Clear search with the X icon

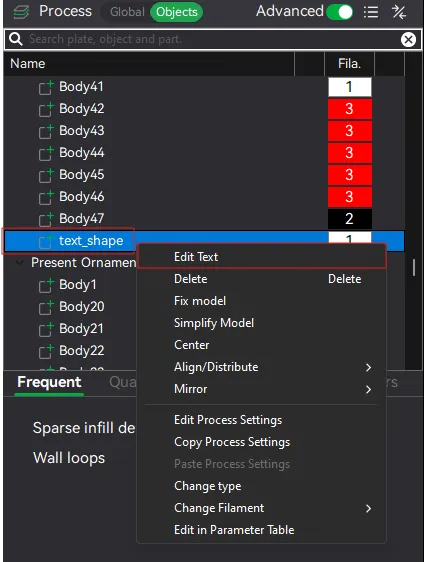[x=408, y=39]
